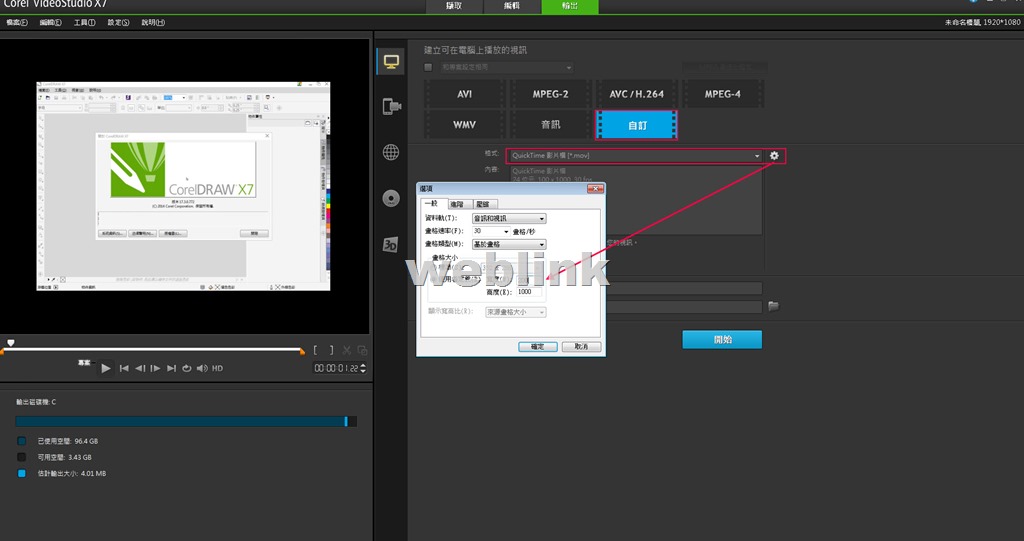
Task: Open the 檔案 File menu
Action: pos(17,22)
